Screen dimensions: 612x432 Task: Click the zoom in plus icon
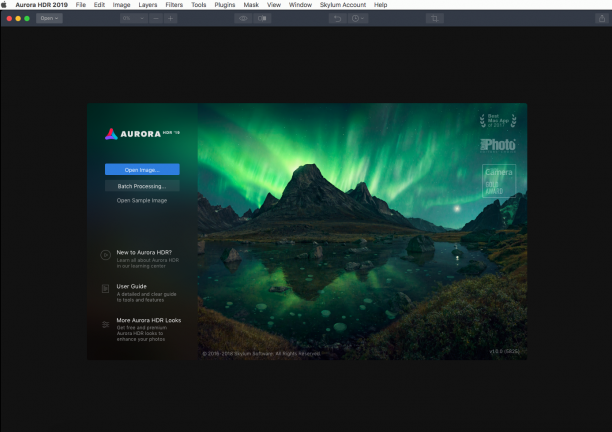point(171,18)
